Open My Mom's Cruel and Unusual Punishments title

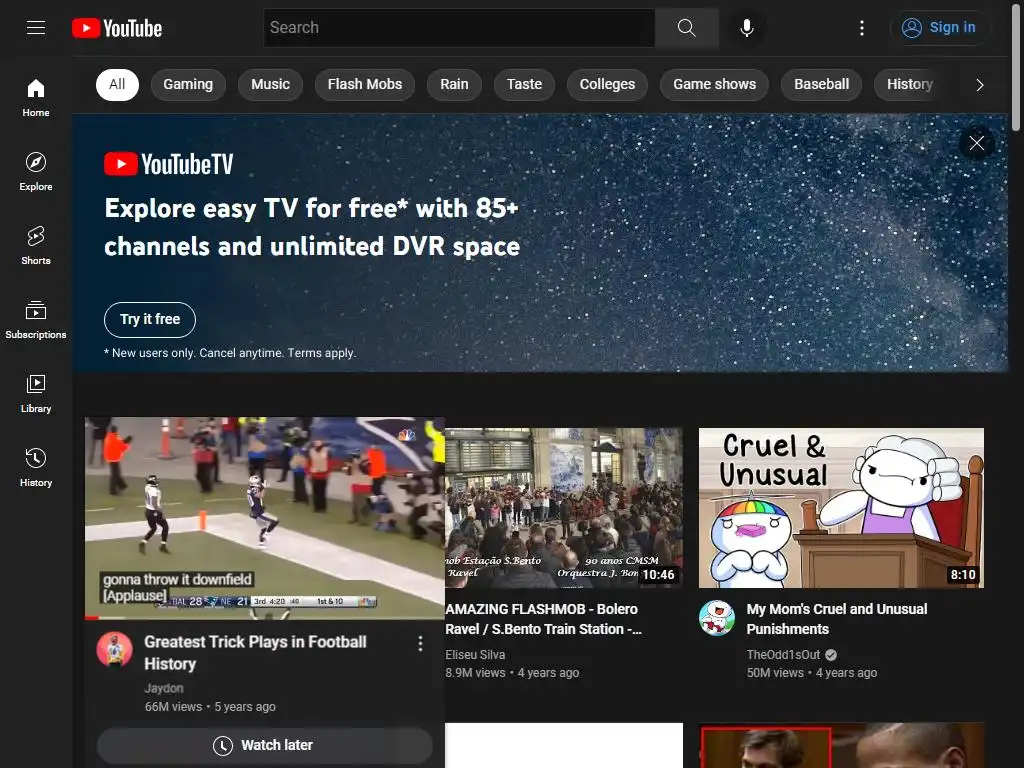pos(837,618)
